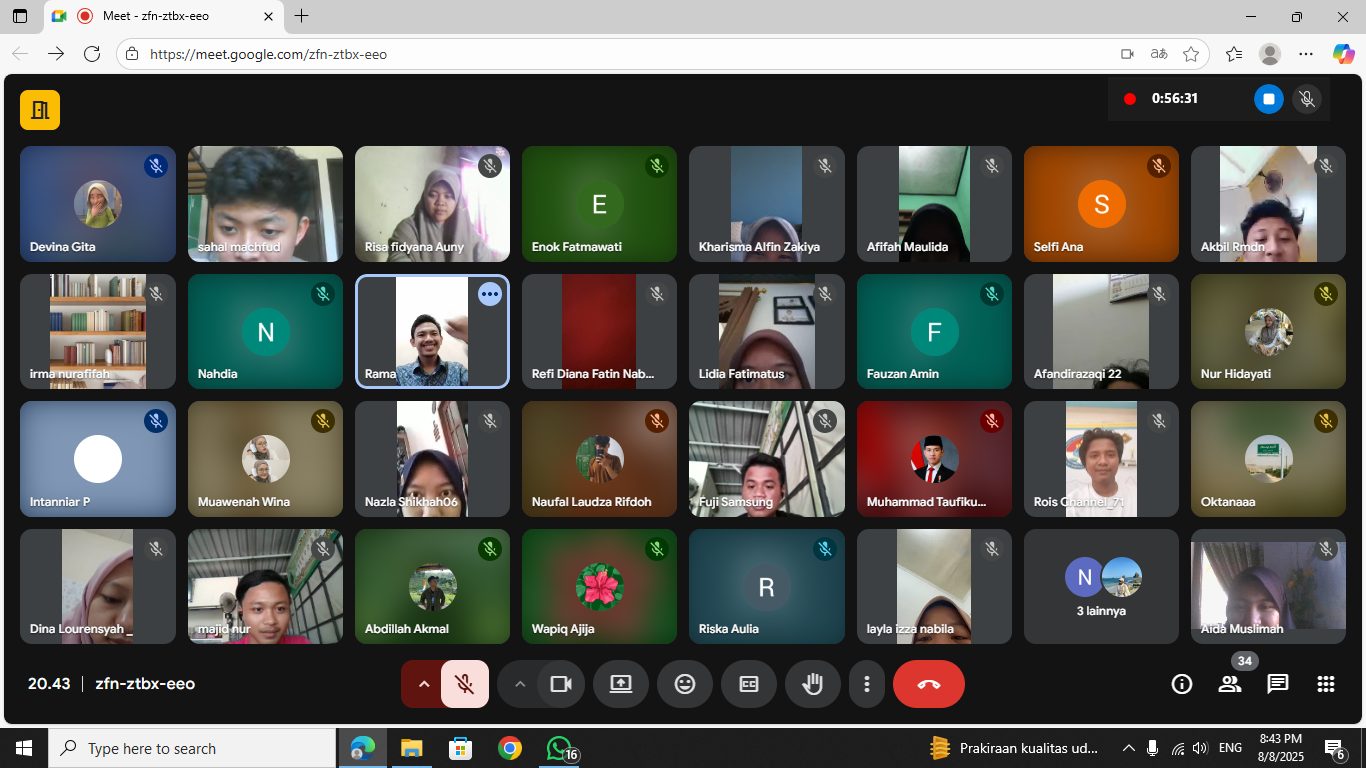
Task: Open the chat panel icon
Action: tap(1277, 684)
